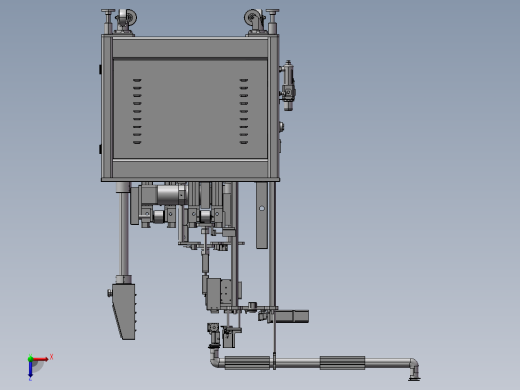This screenshot has width=520, height=390.
Task: Click the blue Z axis arrow on triad
Action: [x=30, y=369]
